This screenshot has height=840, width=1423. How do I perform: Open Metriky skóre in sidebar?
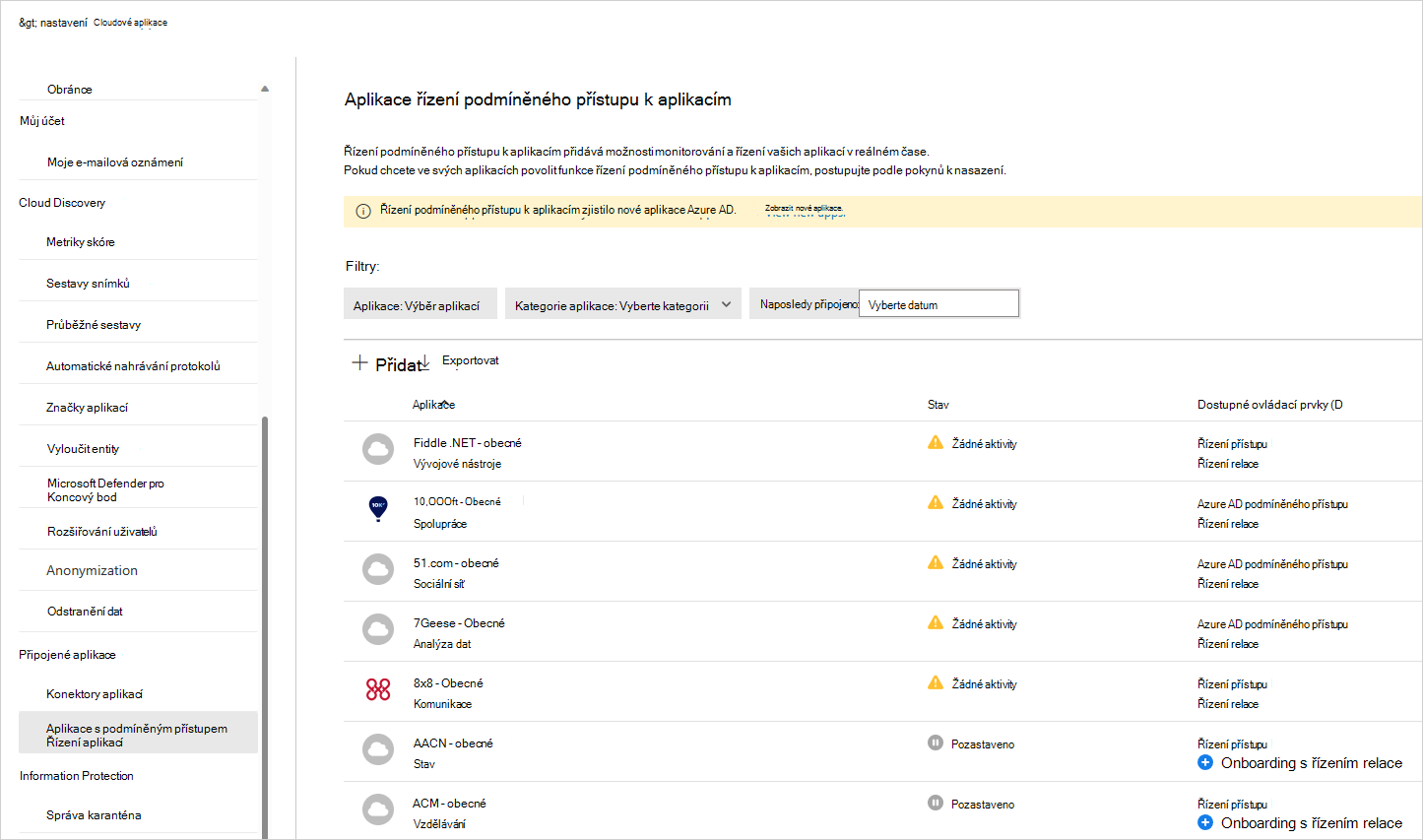tap(81, 242)
